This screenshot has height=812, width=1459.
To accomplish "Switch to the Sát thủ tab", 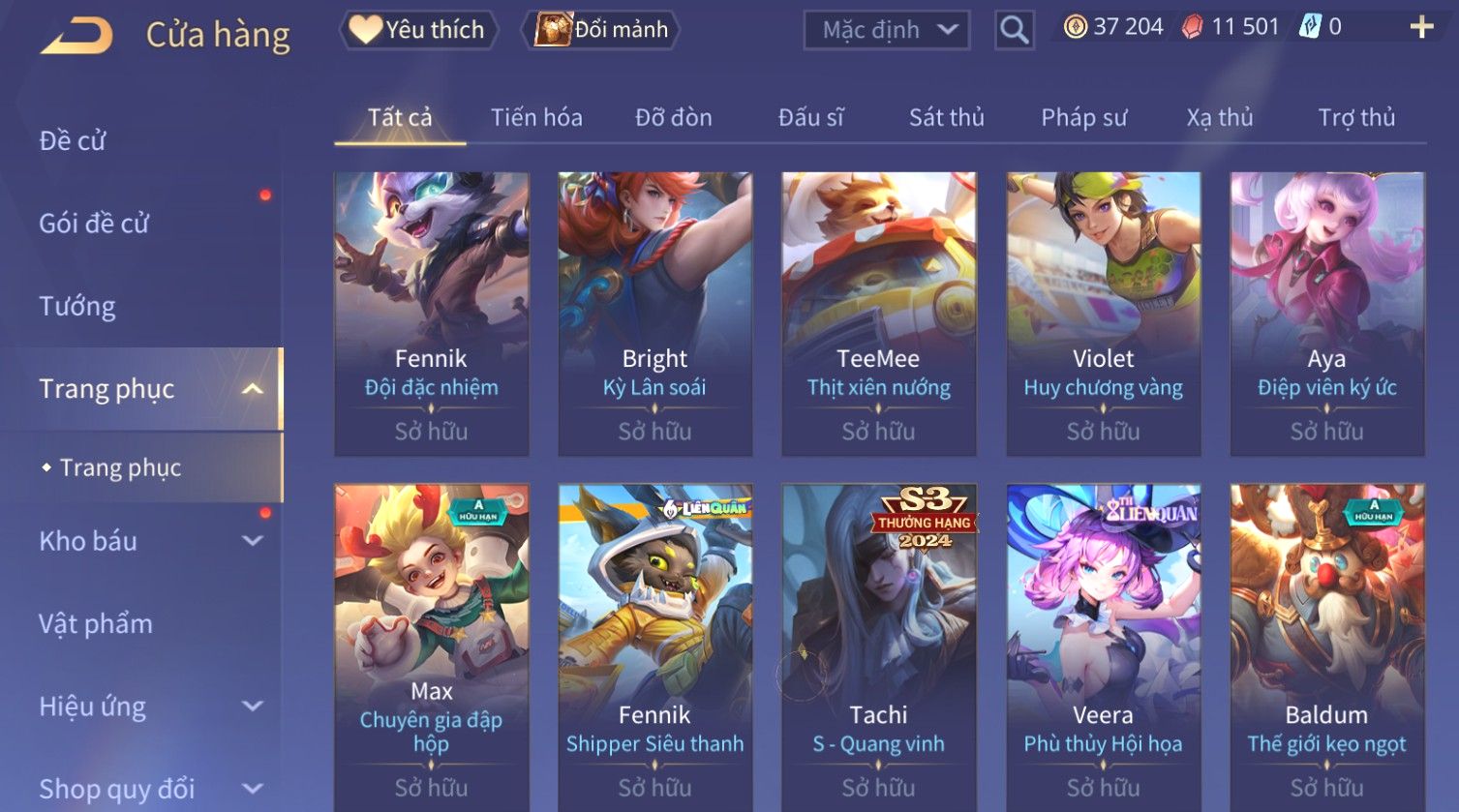I will (946, 118).
